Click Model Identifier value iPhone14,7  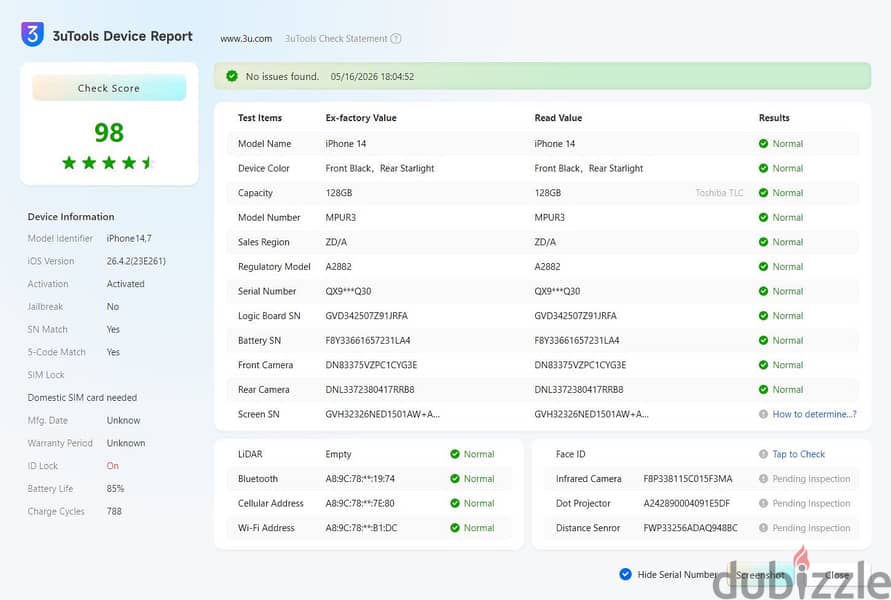coord(129,239)
